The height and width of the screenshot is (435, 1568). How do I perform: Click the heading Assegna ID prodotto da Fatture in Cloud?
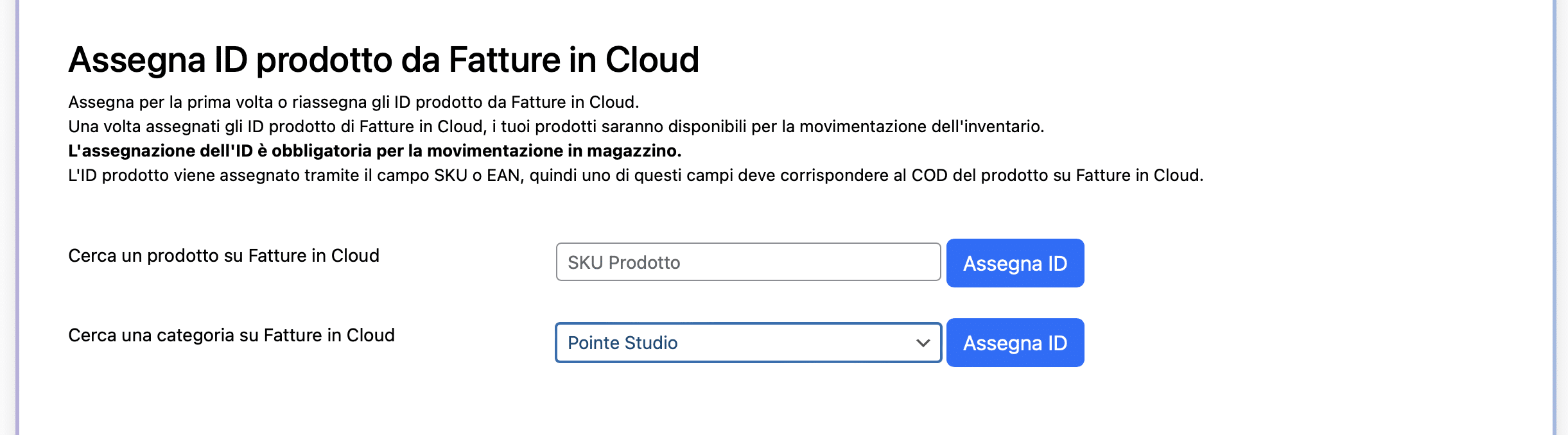(383, 60)
